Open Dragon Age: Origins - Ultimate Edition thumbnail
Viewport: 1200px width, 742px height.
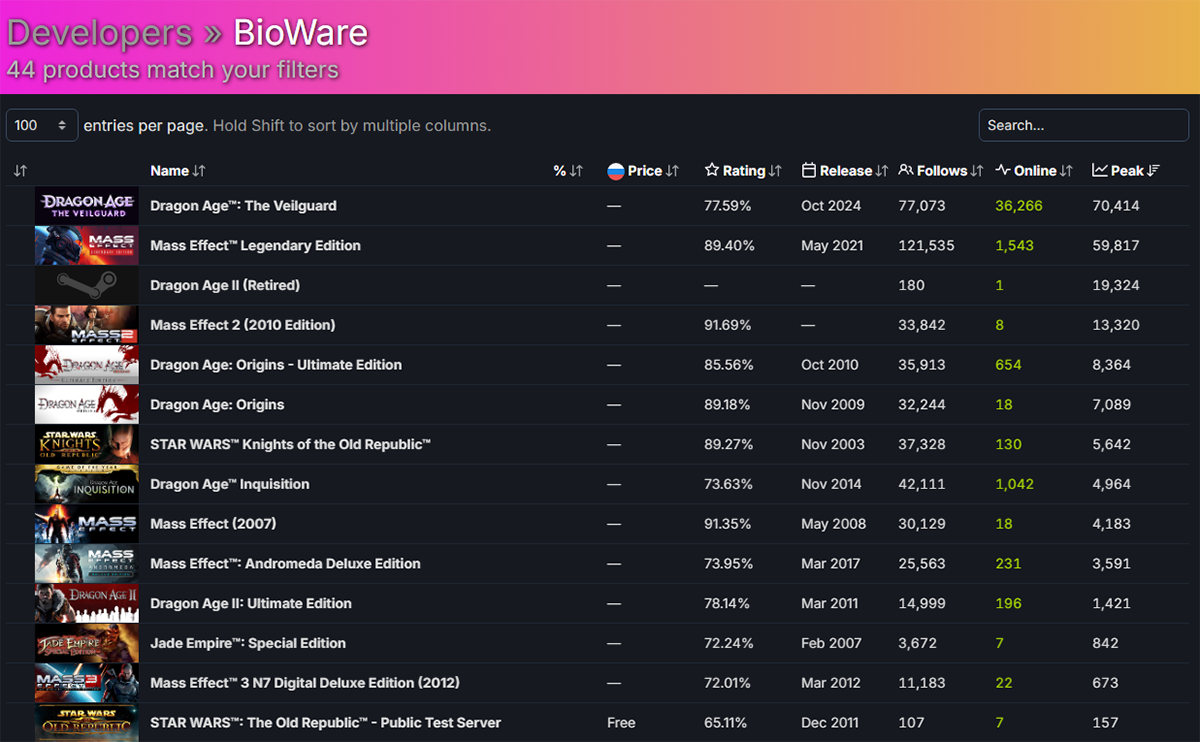[x=87, y=365]
